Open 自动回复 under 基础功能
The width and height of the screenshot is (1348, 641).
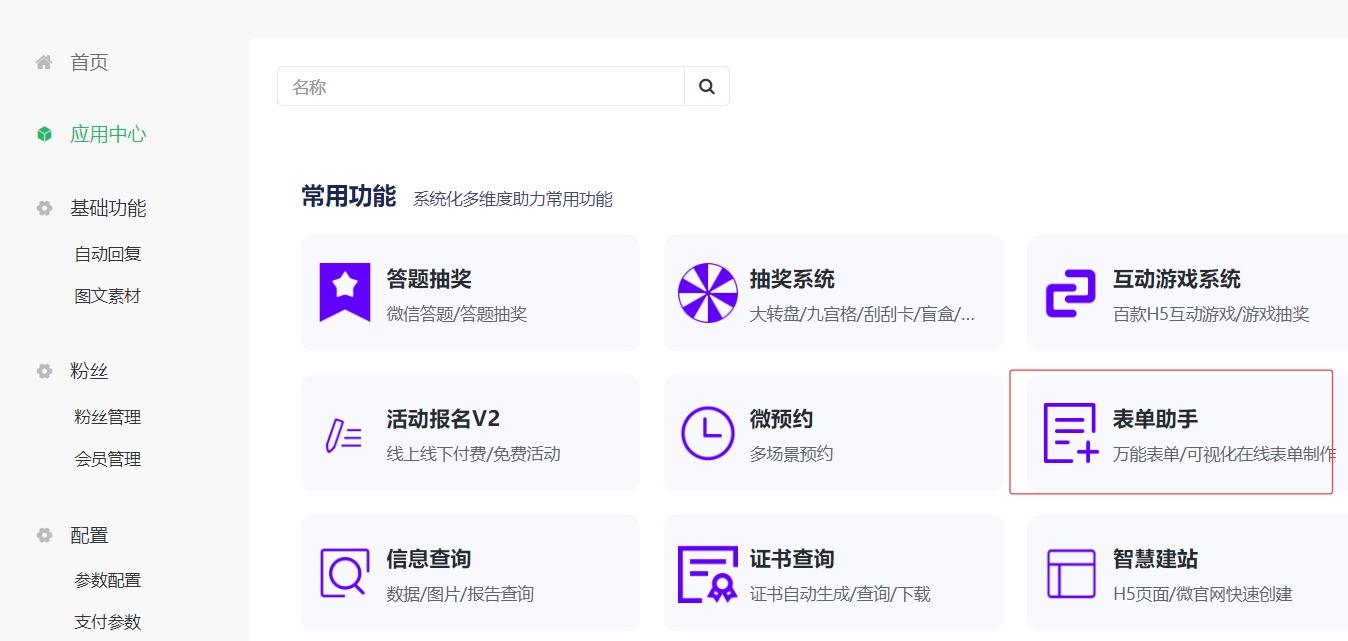[x=108, y=254]
